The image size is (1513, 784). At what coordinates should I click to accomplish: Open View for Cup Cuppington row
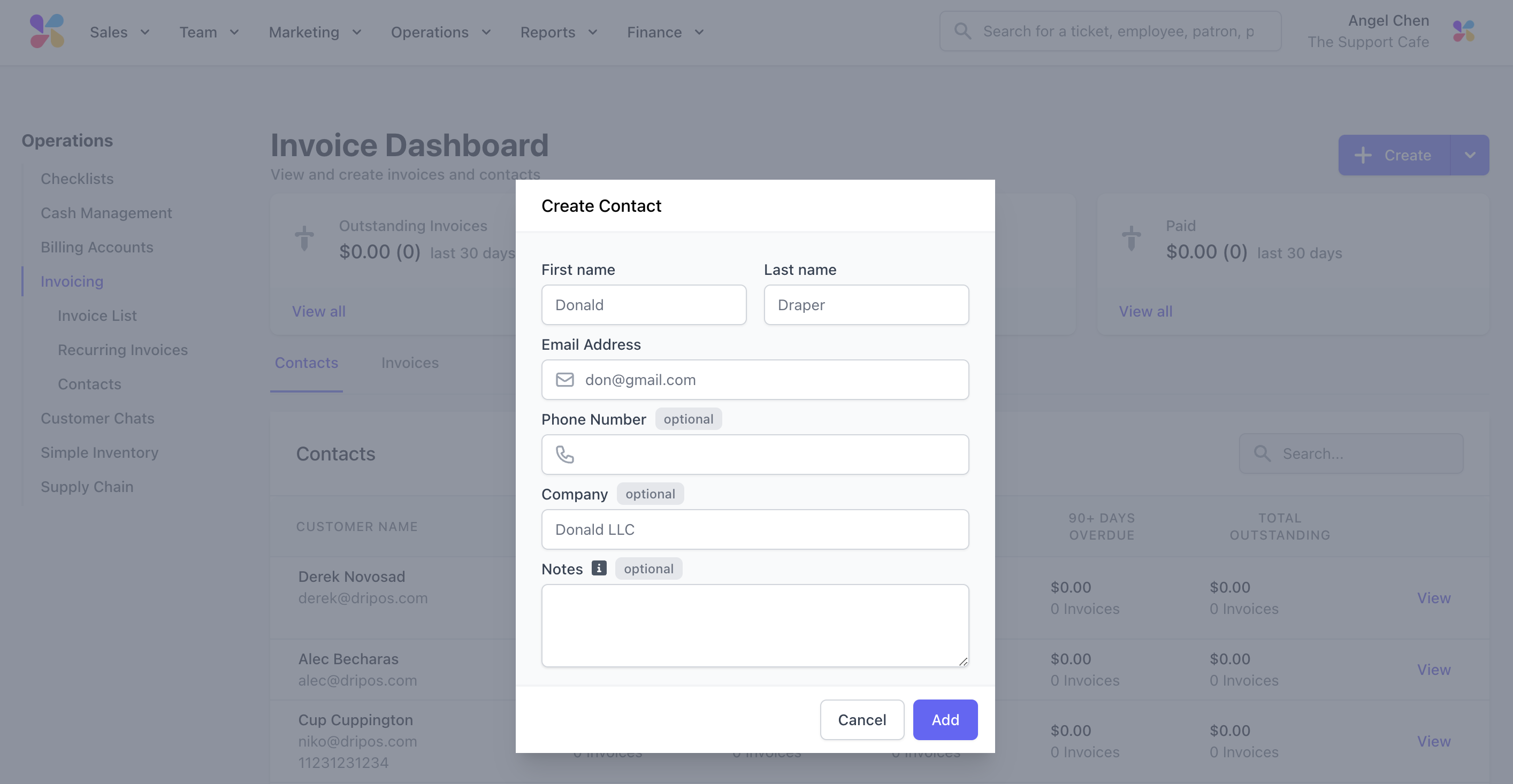[1434, 741]
